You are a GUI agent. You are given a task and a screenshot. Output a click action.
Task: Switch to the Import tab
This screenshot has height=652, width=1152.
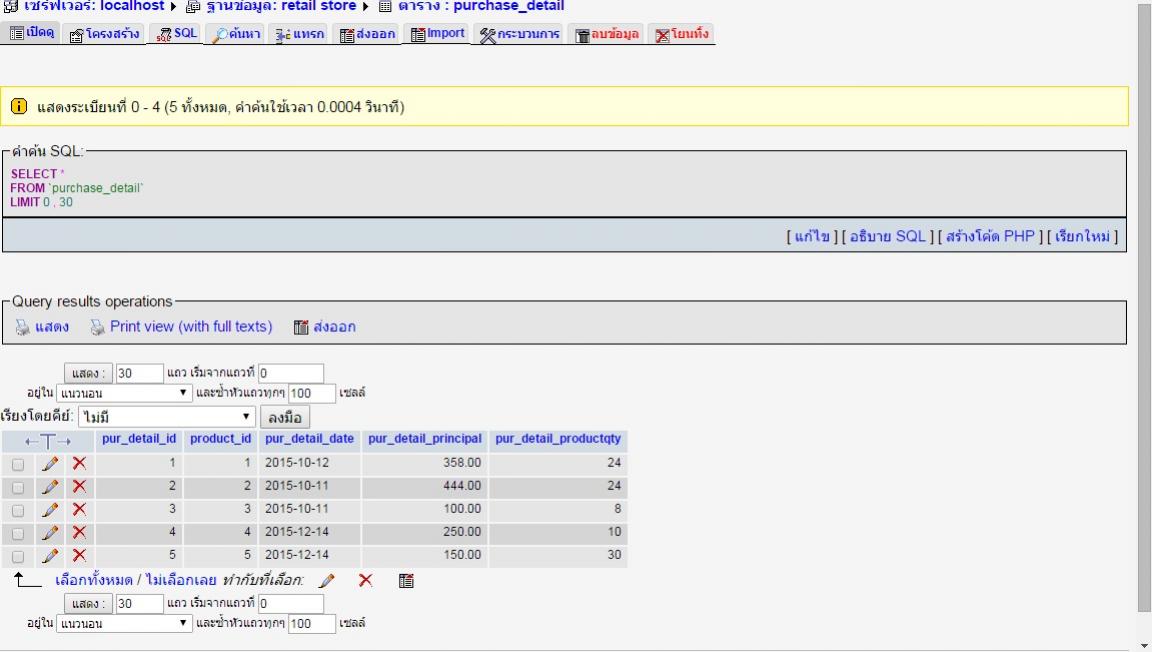pos(437,34)
